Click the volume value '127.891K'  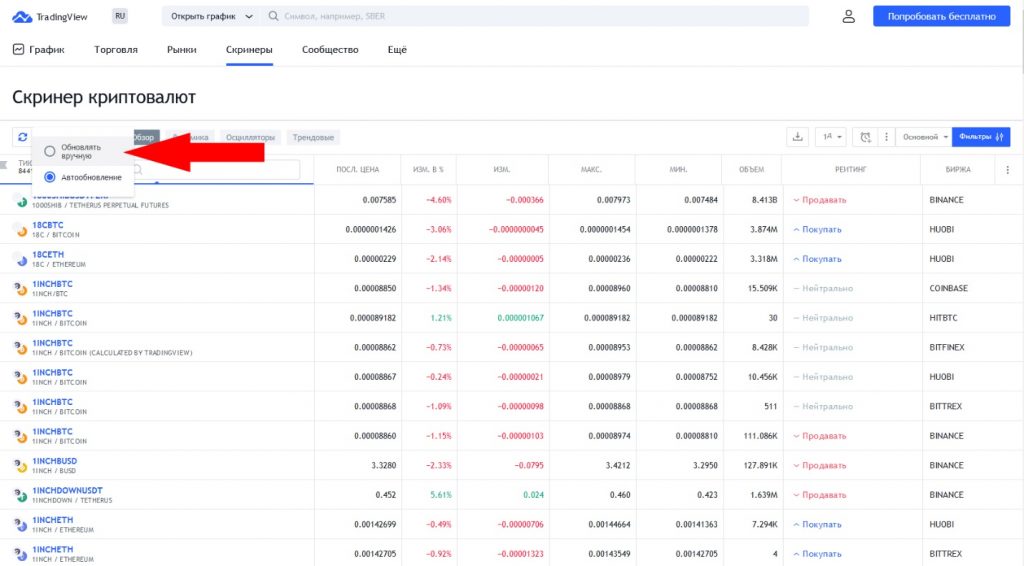pos(760,465)
